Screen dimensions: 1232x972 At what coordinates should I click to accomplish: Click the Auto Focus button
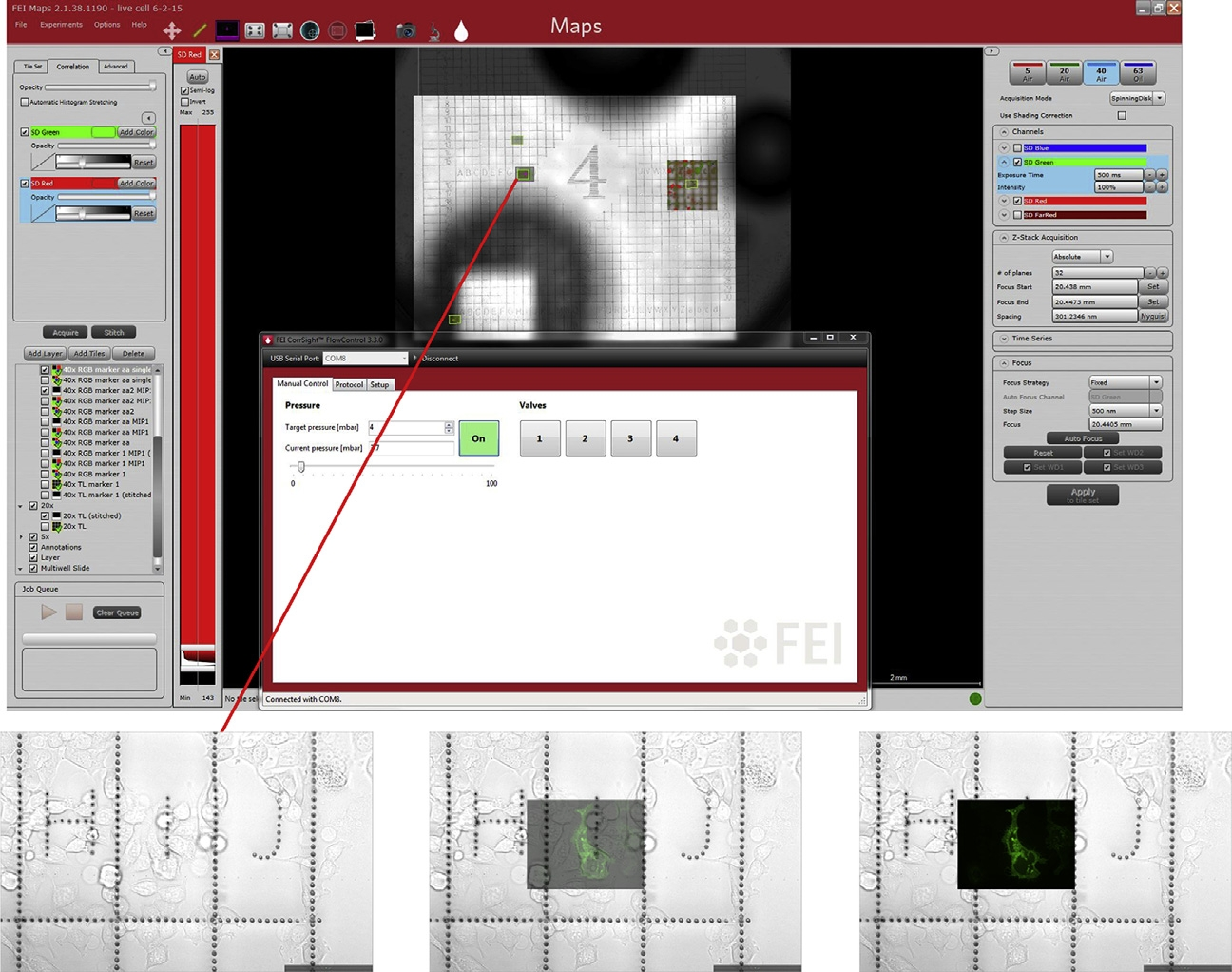point(1083,438)
